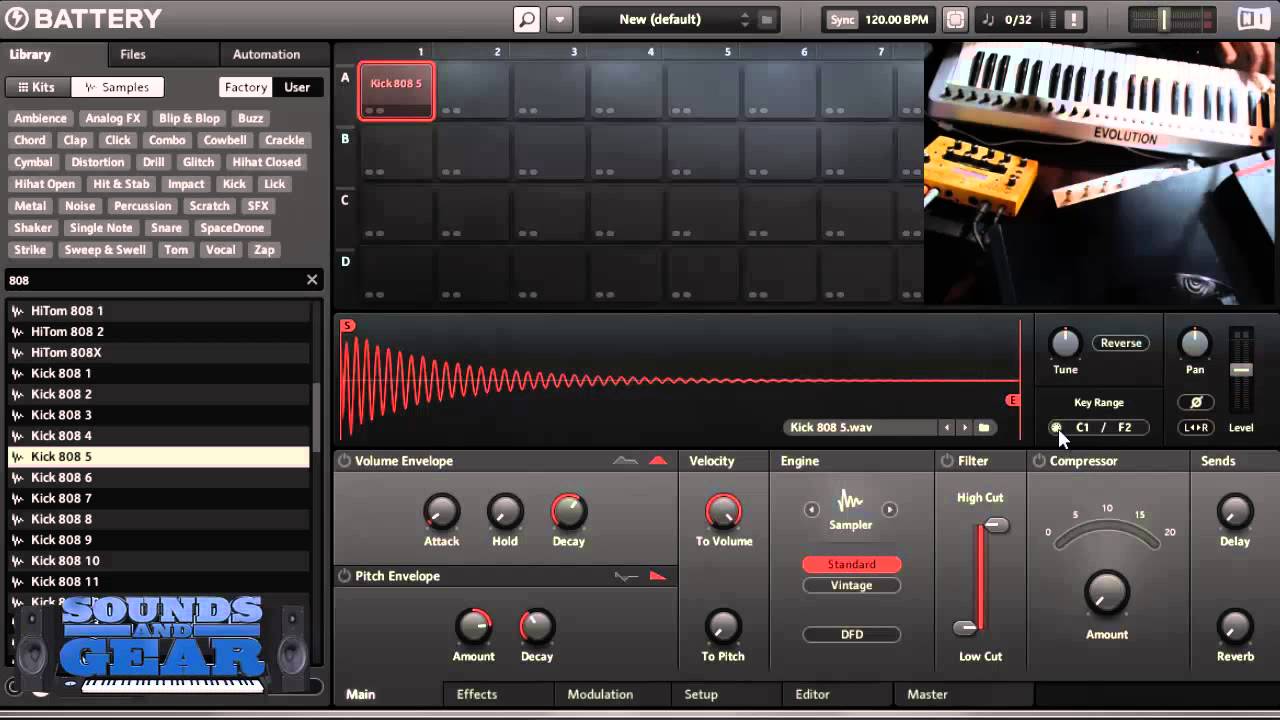Select the gray volume envelope shape icon
The height and width of the screenshot is (720, 1280).
pos(625,461)
